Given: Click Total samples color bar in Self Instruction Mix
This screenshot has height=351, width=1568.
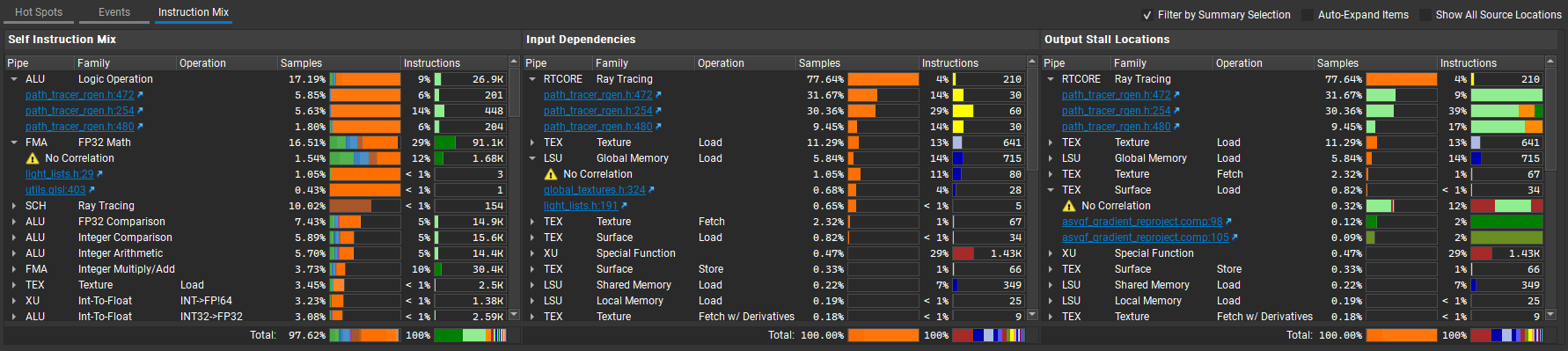Looking at the screenshot, I should point(365,335).
